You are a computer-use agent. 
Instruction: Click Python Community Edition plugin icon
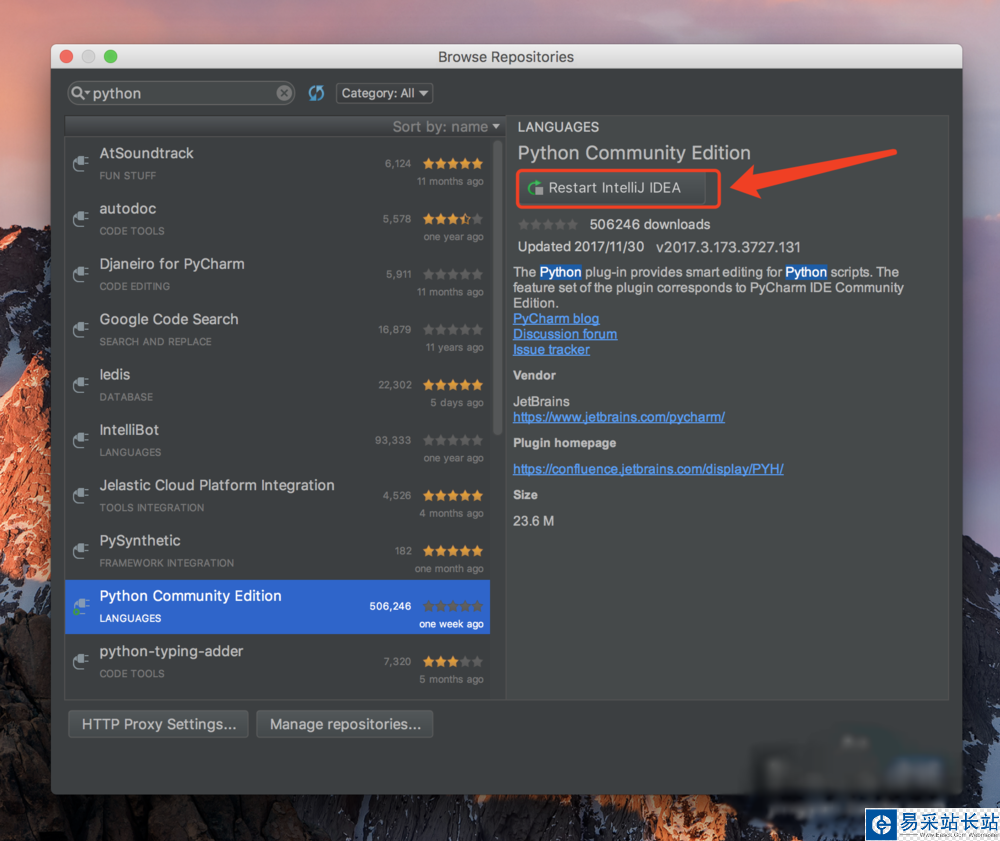81,606
